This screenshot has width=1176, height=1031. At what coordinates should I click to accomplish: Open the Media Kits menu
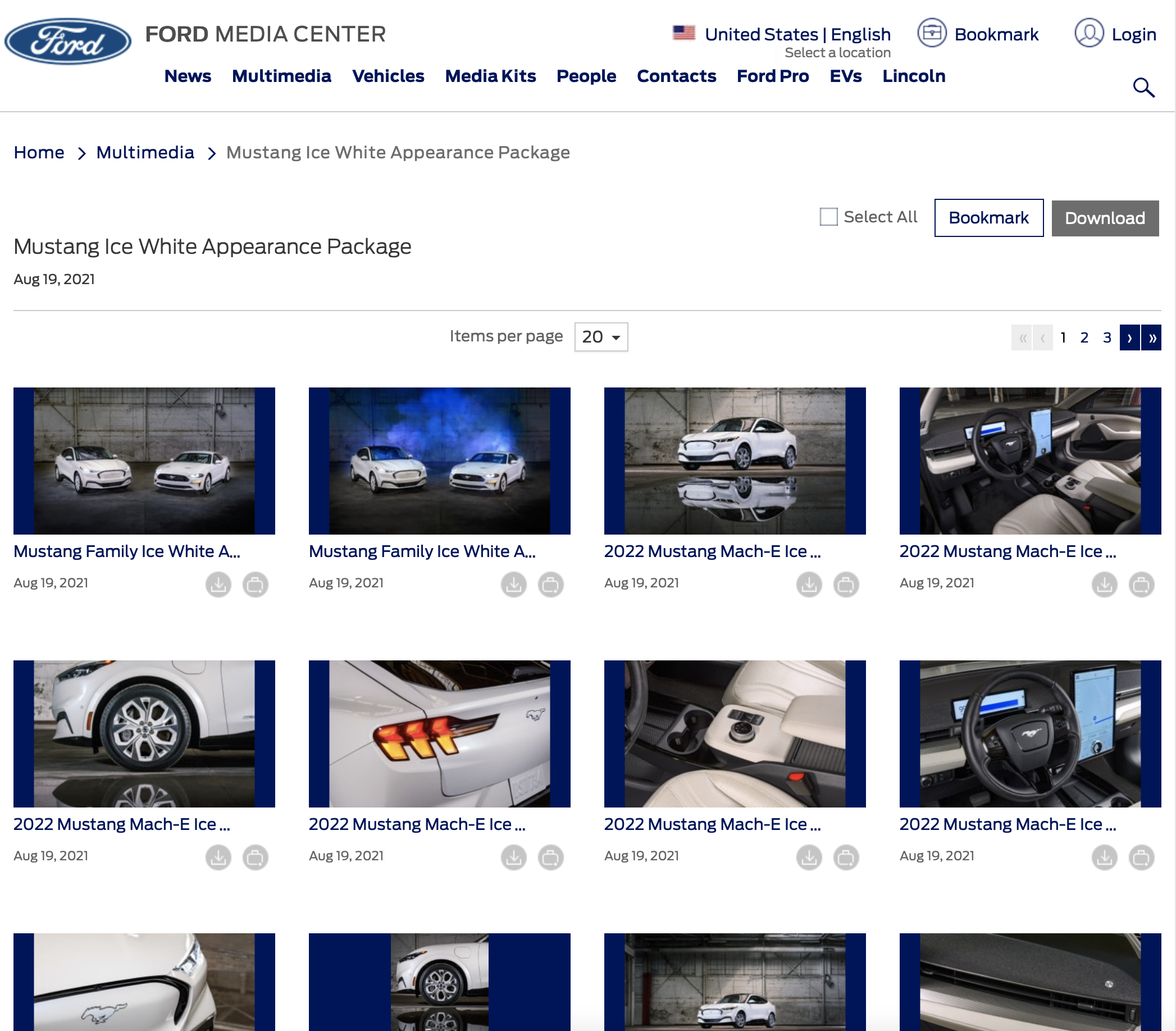pos(490,76)
